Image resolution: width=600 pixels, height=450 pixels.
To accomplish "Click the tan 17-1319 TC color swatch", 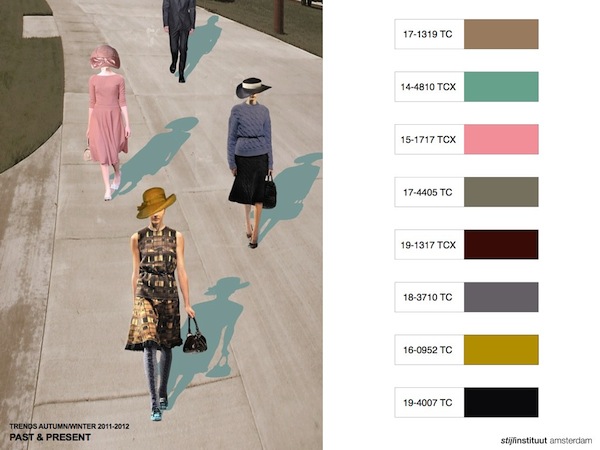I will 501,34.
